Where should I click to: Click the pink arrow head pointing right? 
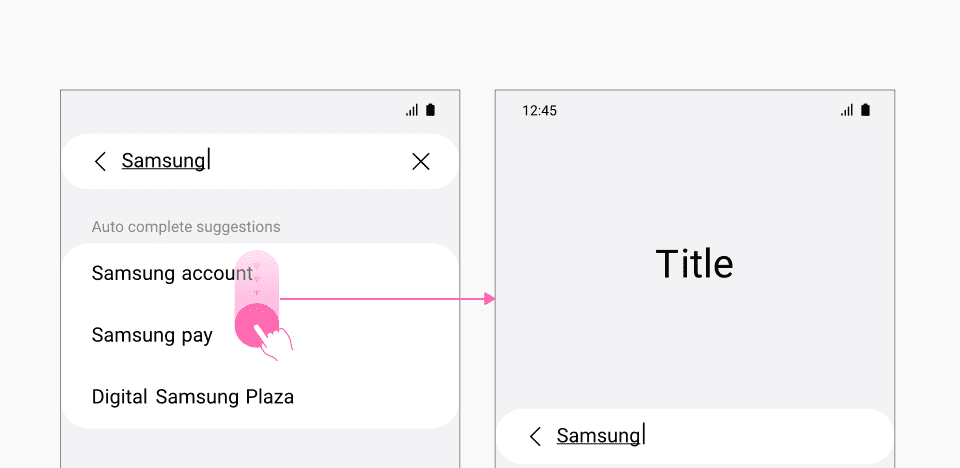pyautogui.click(x=489, y=299)
